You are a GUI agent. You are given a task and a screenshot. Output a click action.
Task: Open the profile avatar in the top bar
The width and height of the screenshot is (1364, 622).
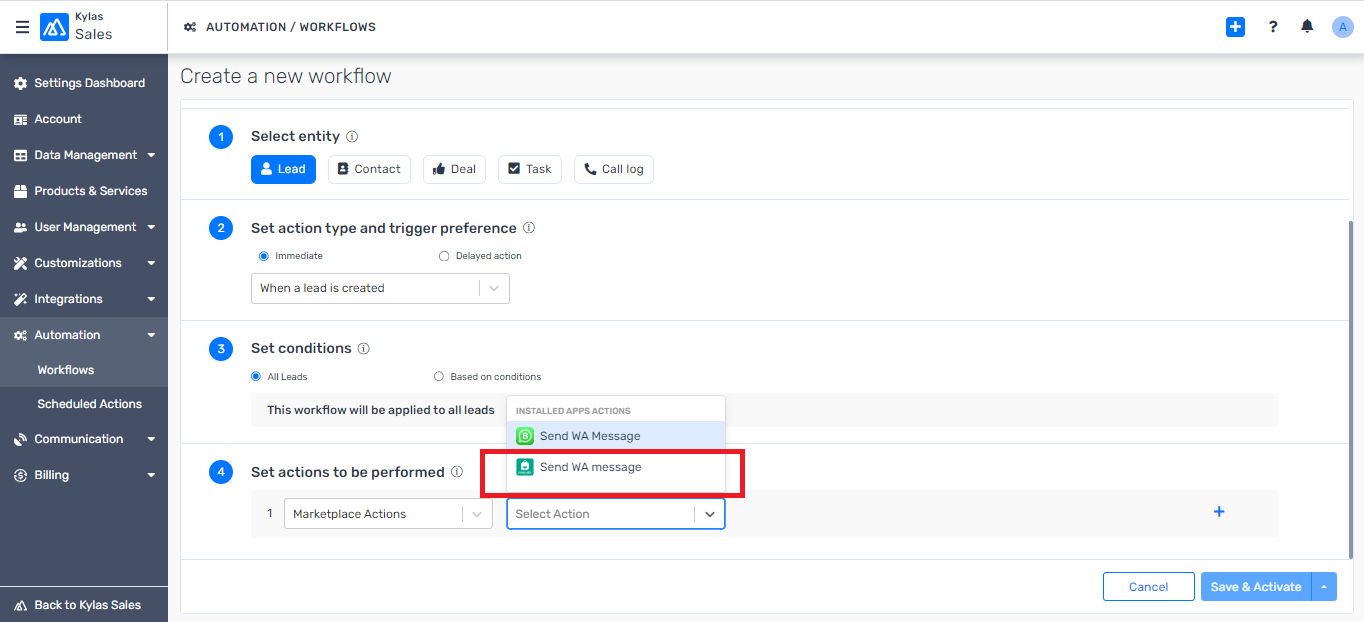(1342, 26)
